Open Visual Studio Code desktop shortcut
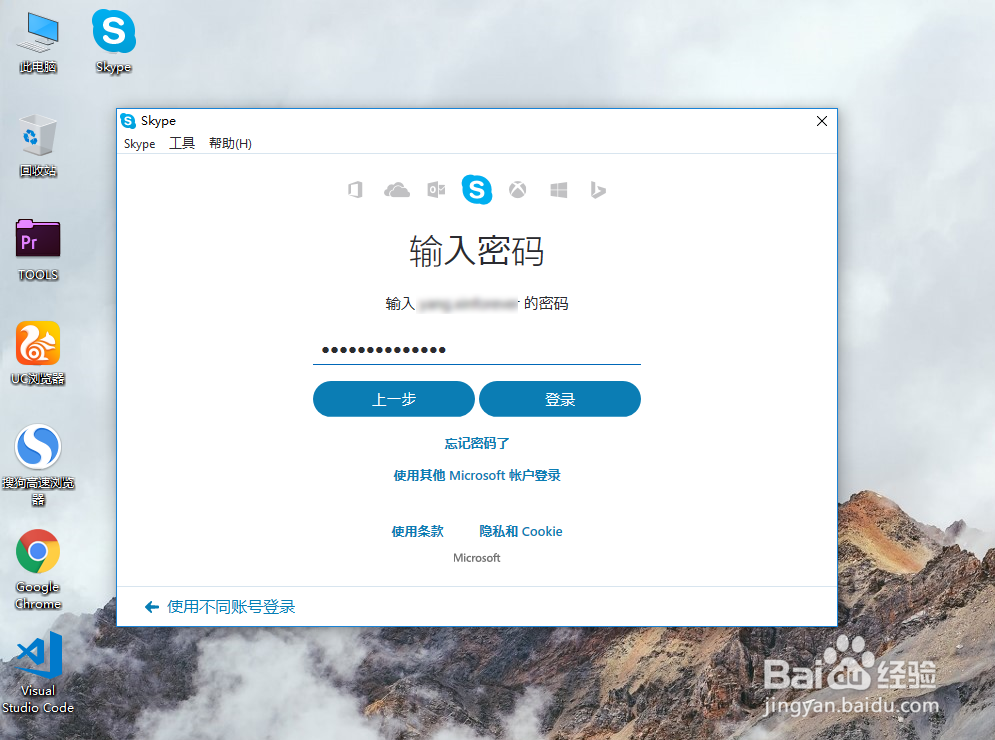This screenshot has width=995, height=740. point(37,673)
